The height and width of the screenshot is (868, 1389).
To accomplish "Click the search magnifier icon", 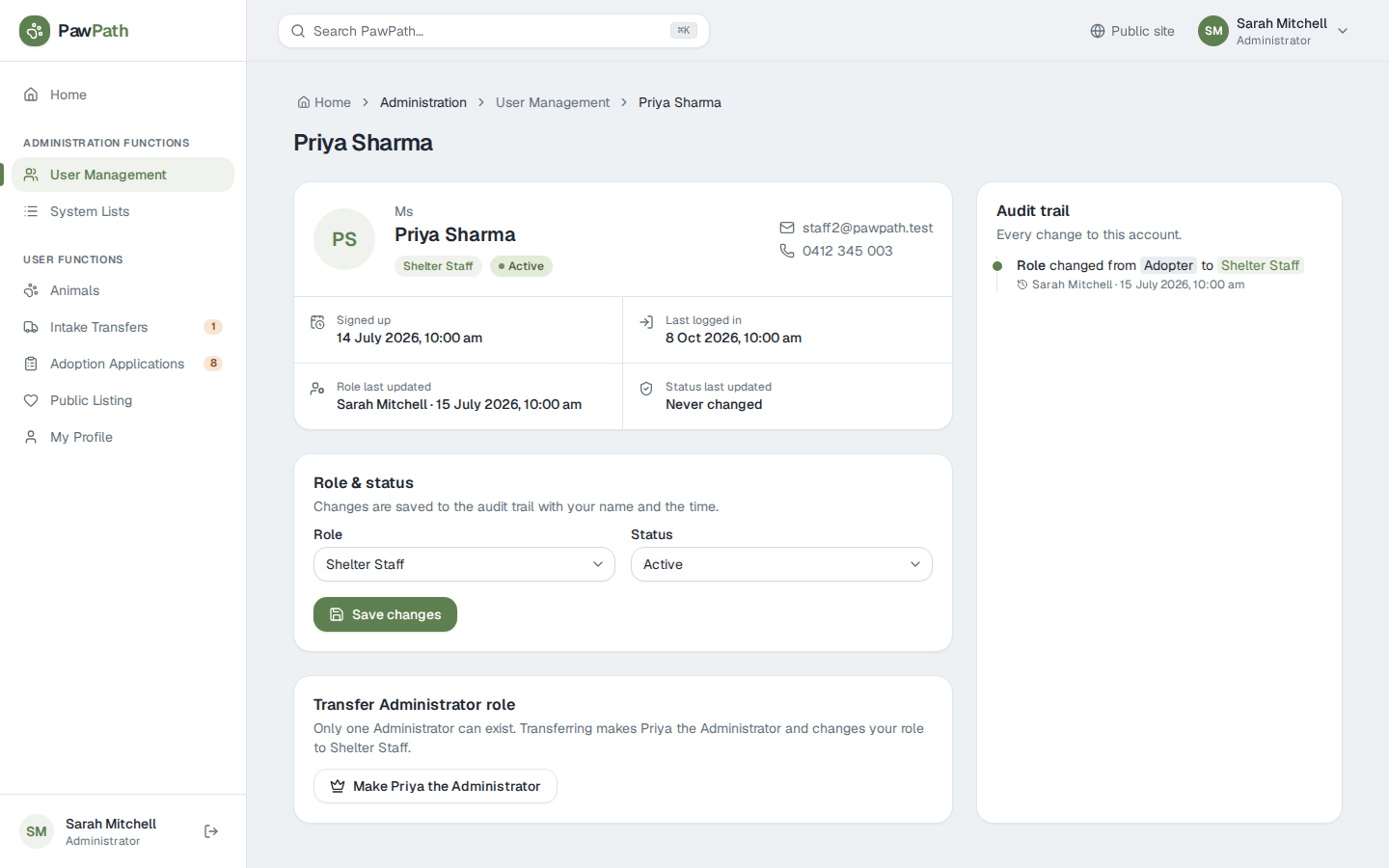I will point(298,31).
